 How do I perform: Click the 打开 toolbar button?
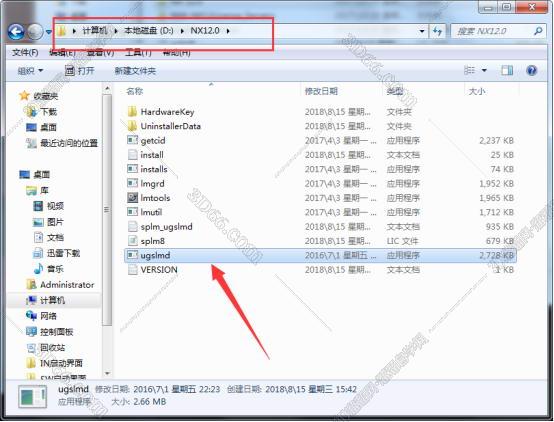(x=80, y=71)
